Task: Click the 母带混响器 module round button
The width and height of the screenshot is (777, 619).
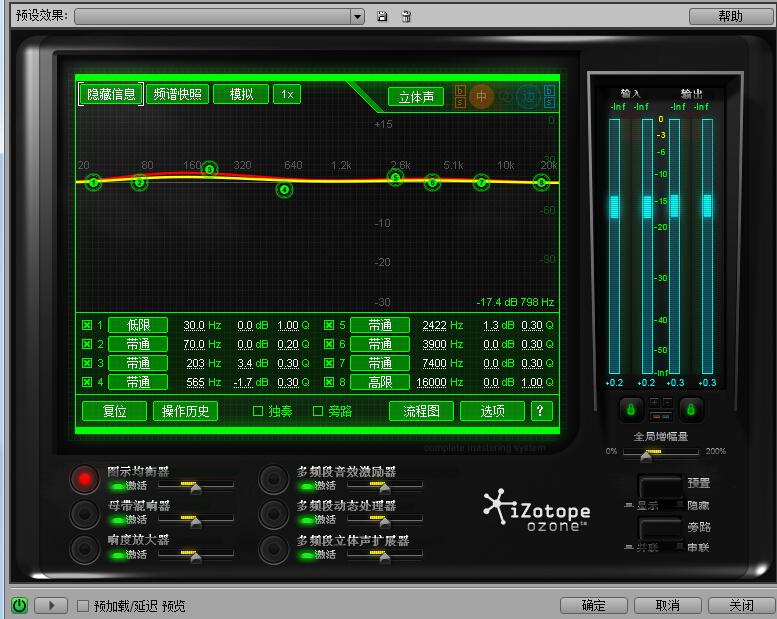Action: (85, 514)
